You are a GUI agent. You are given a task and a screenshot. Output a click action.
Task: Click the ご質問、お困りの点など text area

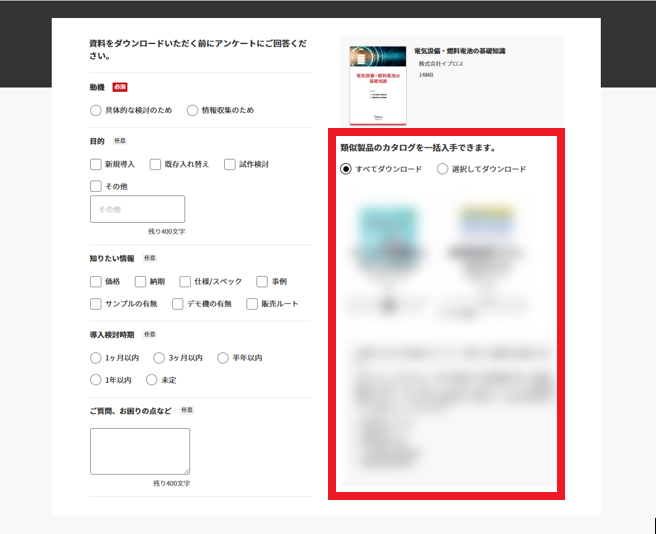[140, 451]
